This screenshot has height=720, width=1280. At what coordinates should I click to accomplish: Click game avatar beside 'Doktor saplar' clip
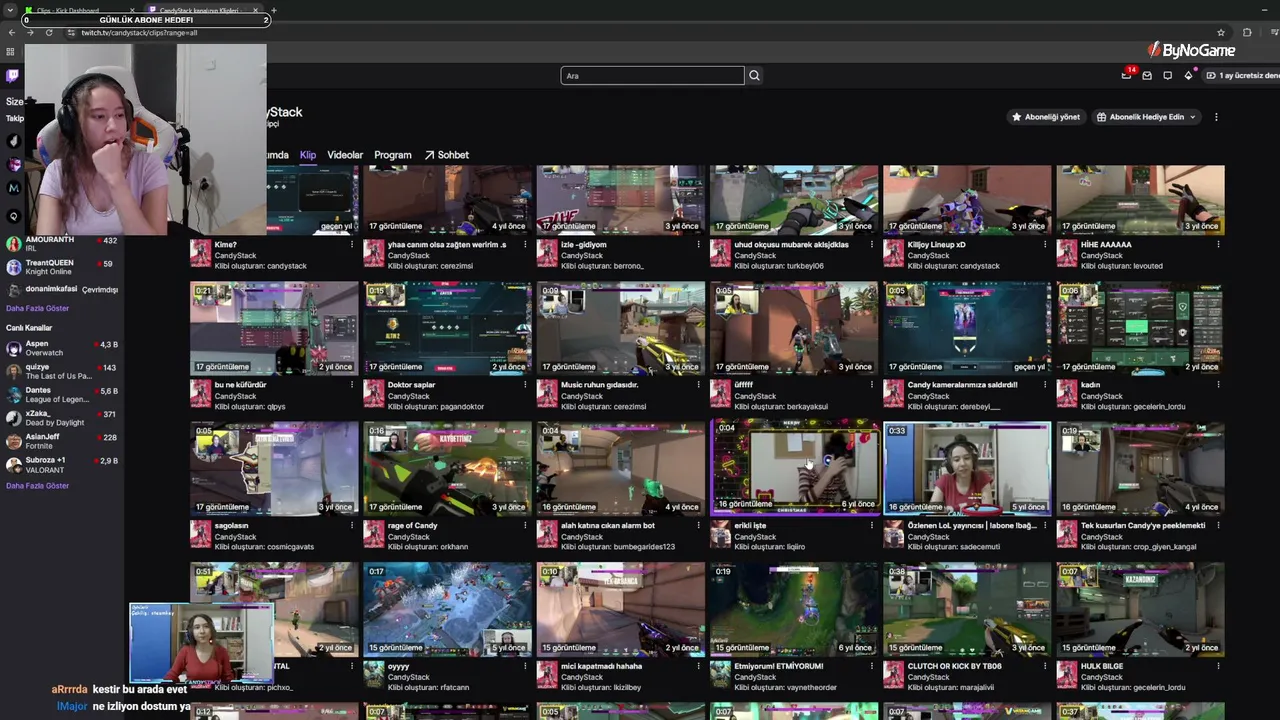click(373, 394)
